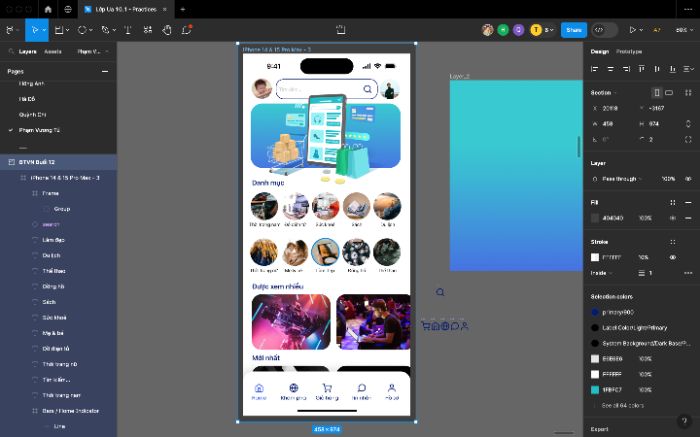Screen dimensions: 700x437
Task: Select portrait orientation button
Action: coord(657,92)
